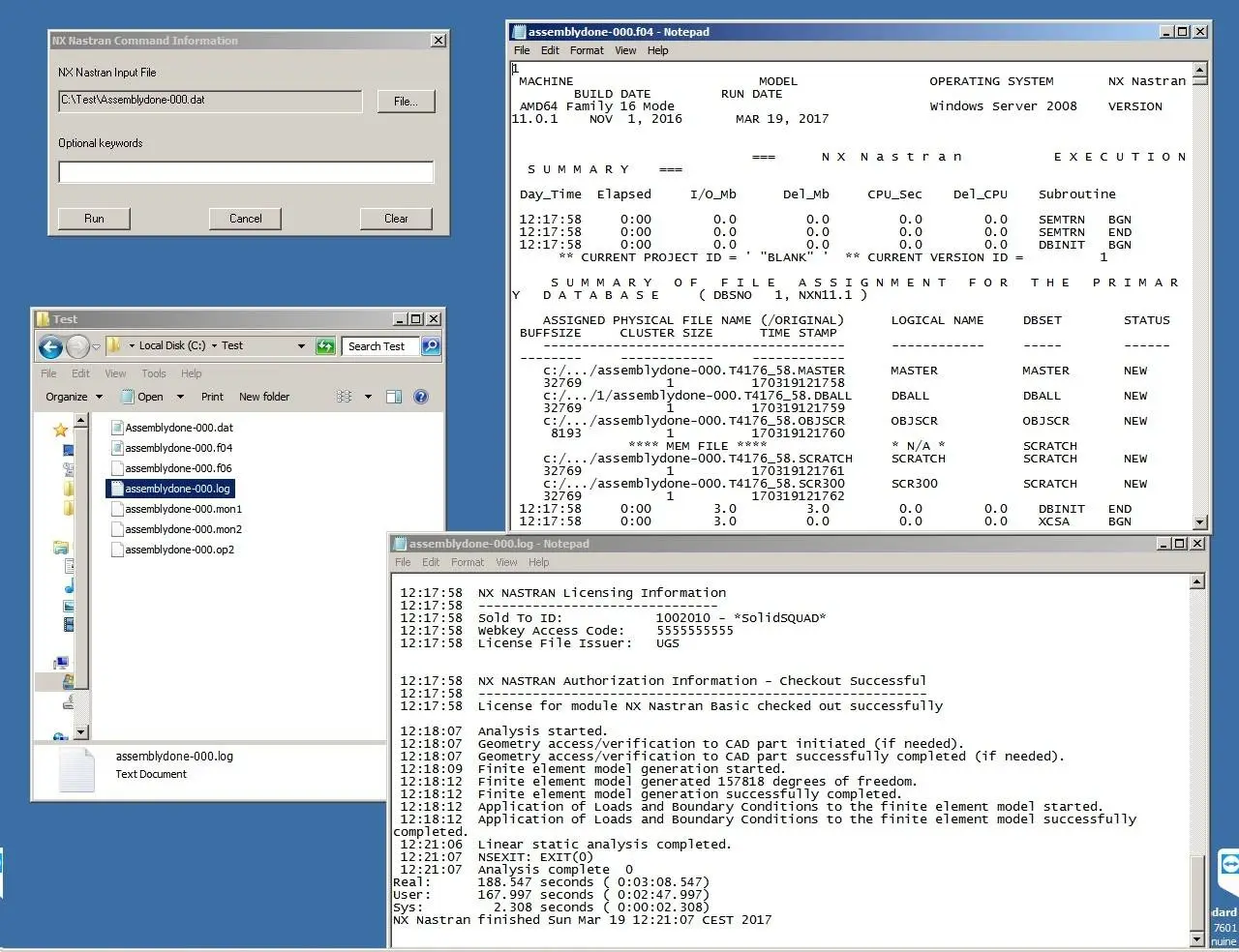Show the preview pane in explorer

point(394,397)
